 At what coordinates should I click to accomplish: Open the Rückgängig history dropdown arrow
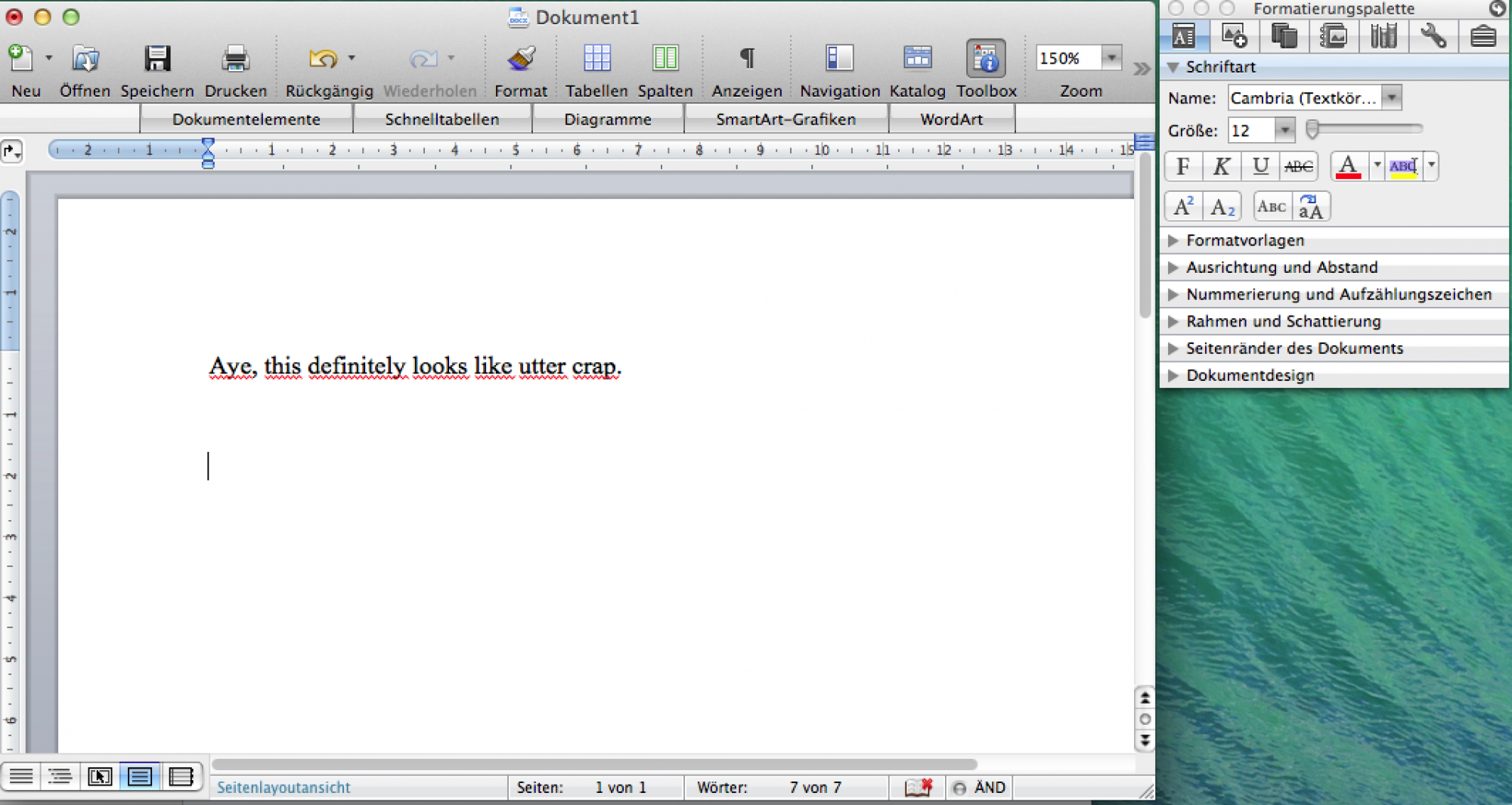click(x=352, y=58)
